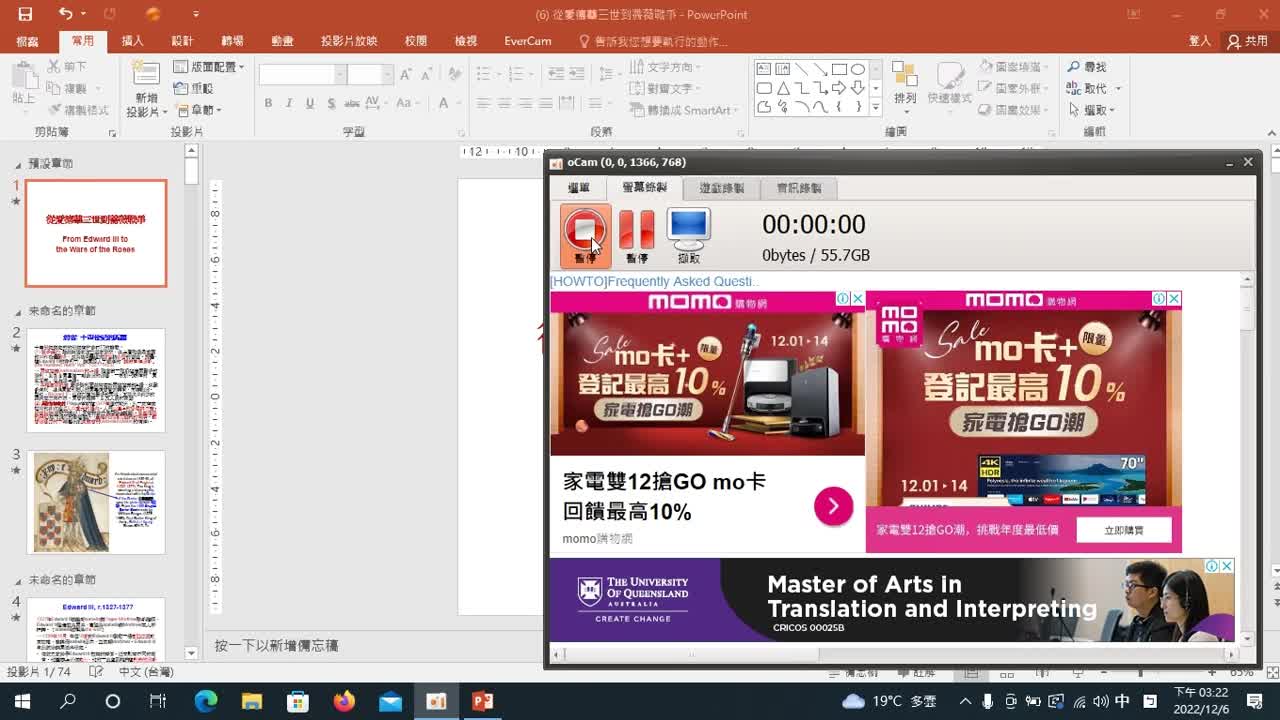Screen dimensions: 1280x720
Task: Open the PowerPoint taskbar icon
Action: 483,701
